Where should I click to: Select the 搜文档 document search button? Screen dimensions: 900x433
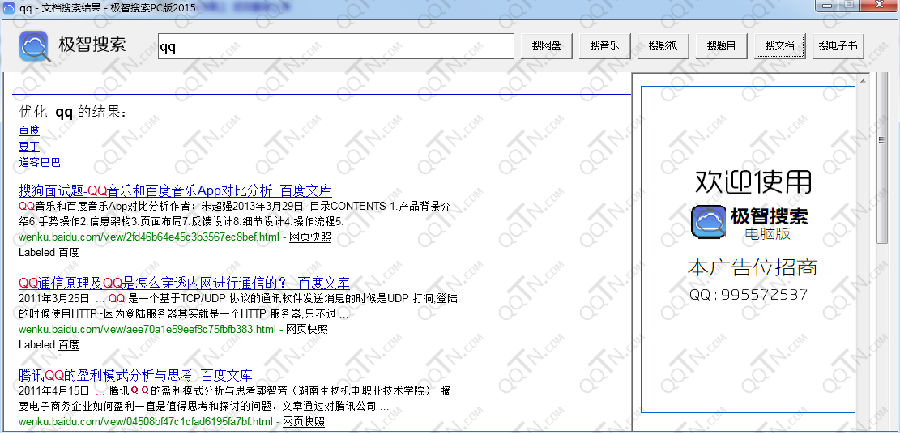point(780,47)
